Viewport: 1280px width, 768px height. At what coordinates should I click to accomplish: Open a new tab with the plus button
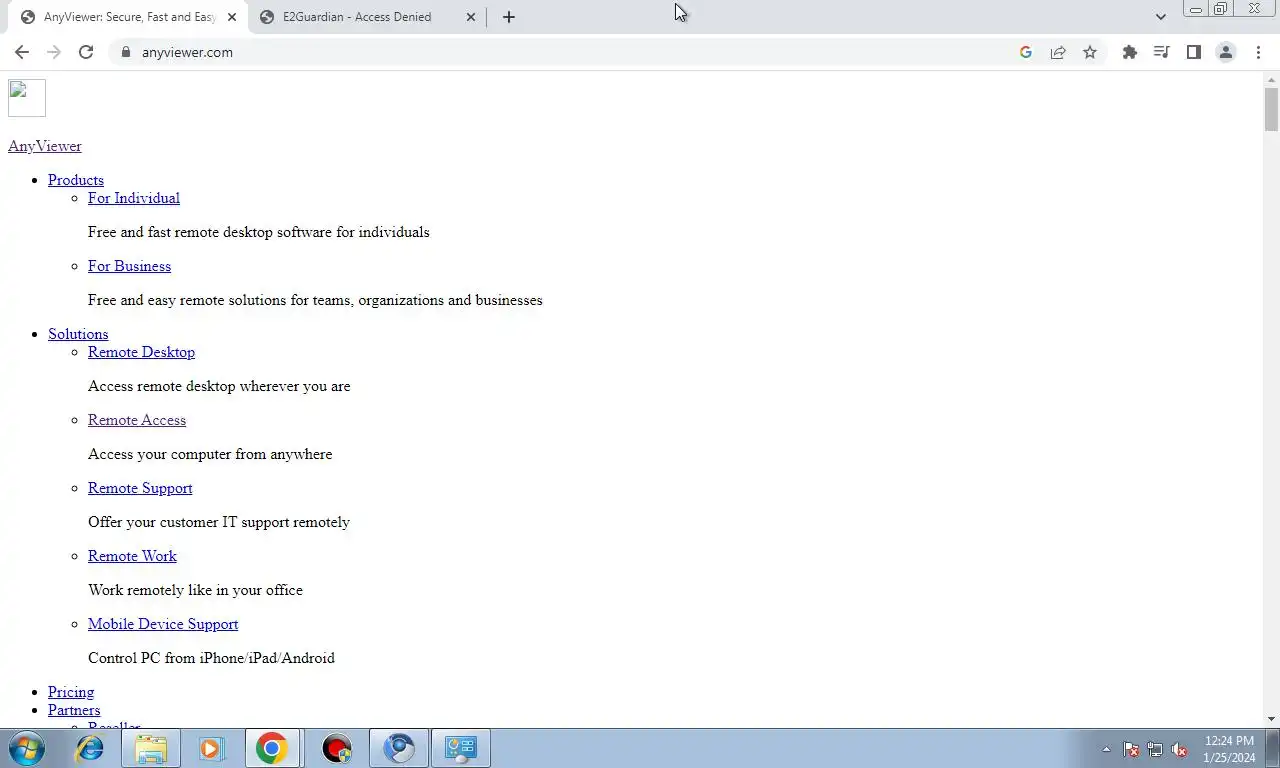click(509, 17)
